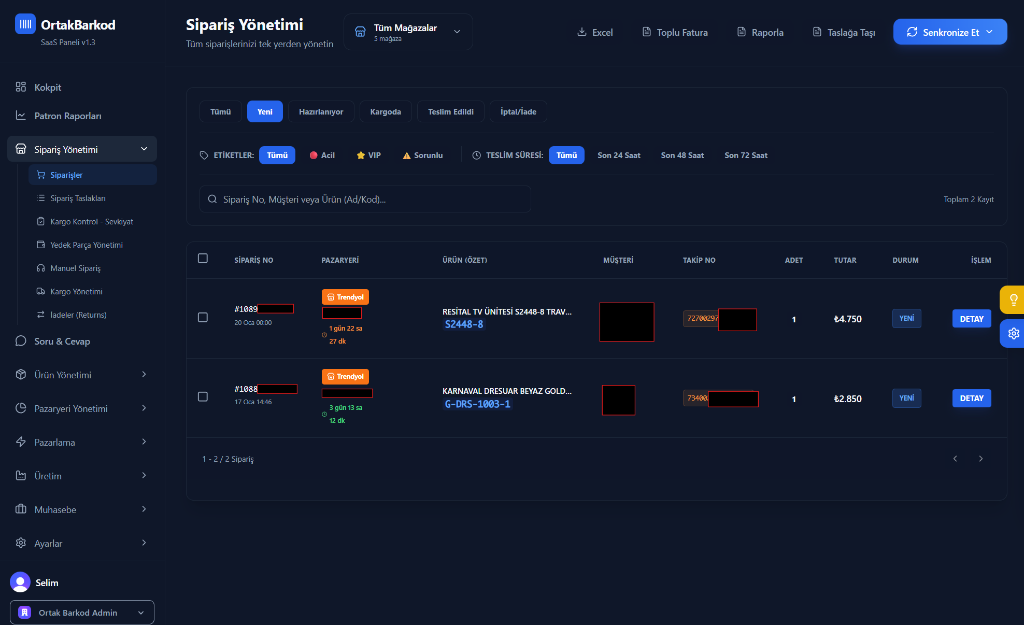Image resolution: width=1024 pixels, height=625 pixels.
Task: Click the Patron Raporları chart icon
Action: pyautogui.click(x=21, y=116)
